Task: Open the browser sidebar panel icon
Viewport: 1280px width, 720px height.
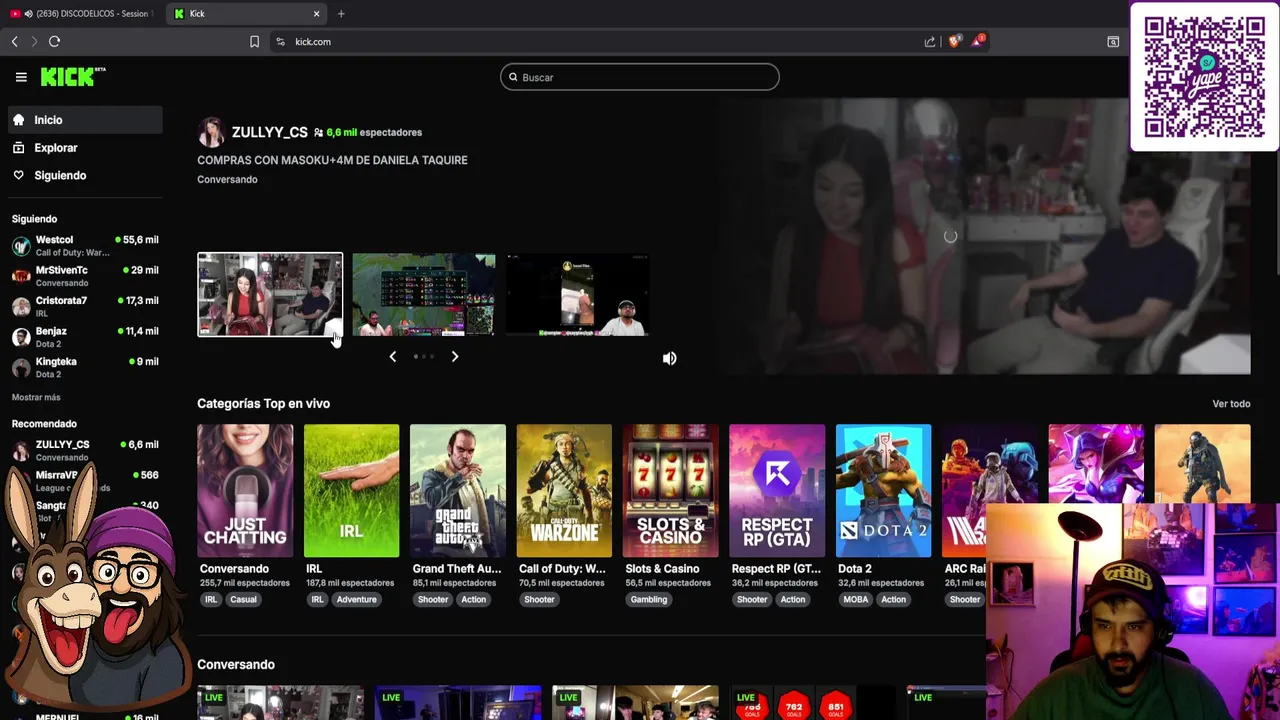Action: click(1113, 42)
